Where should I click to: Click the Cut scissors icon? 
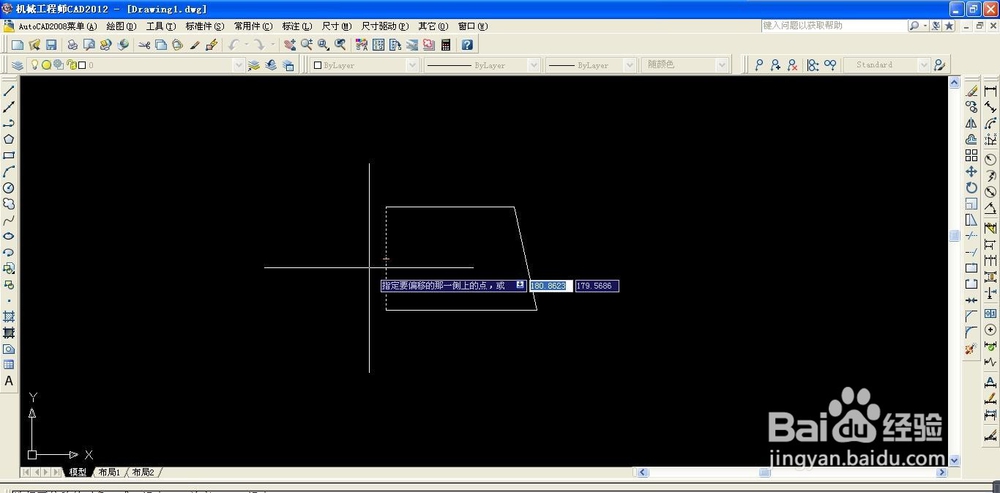[144, 45]
